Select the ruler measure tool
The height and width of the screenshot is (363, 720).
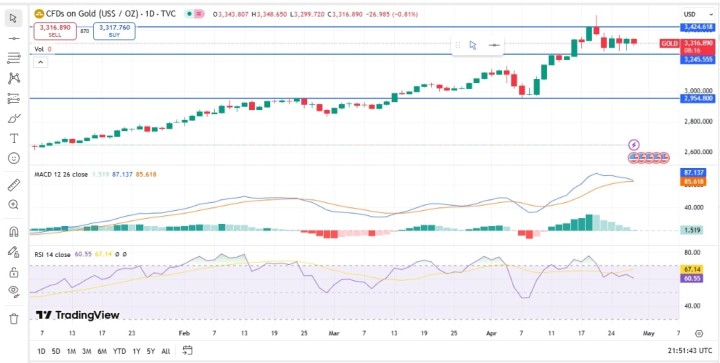click(14, 185)
